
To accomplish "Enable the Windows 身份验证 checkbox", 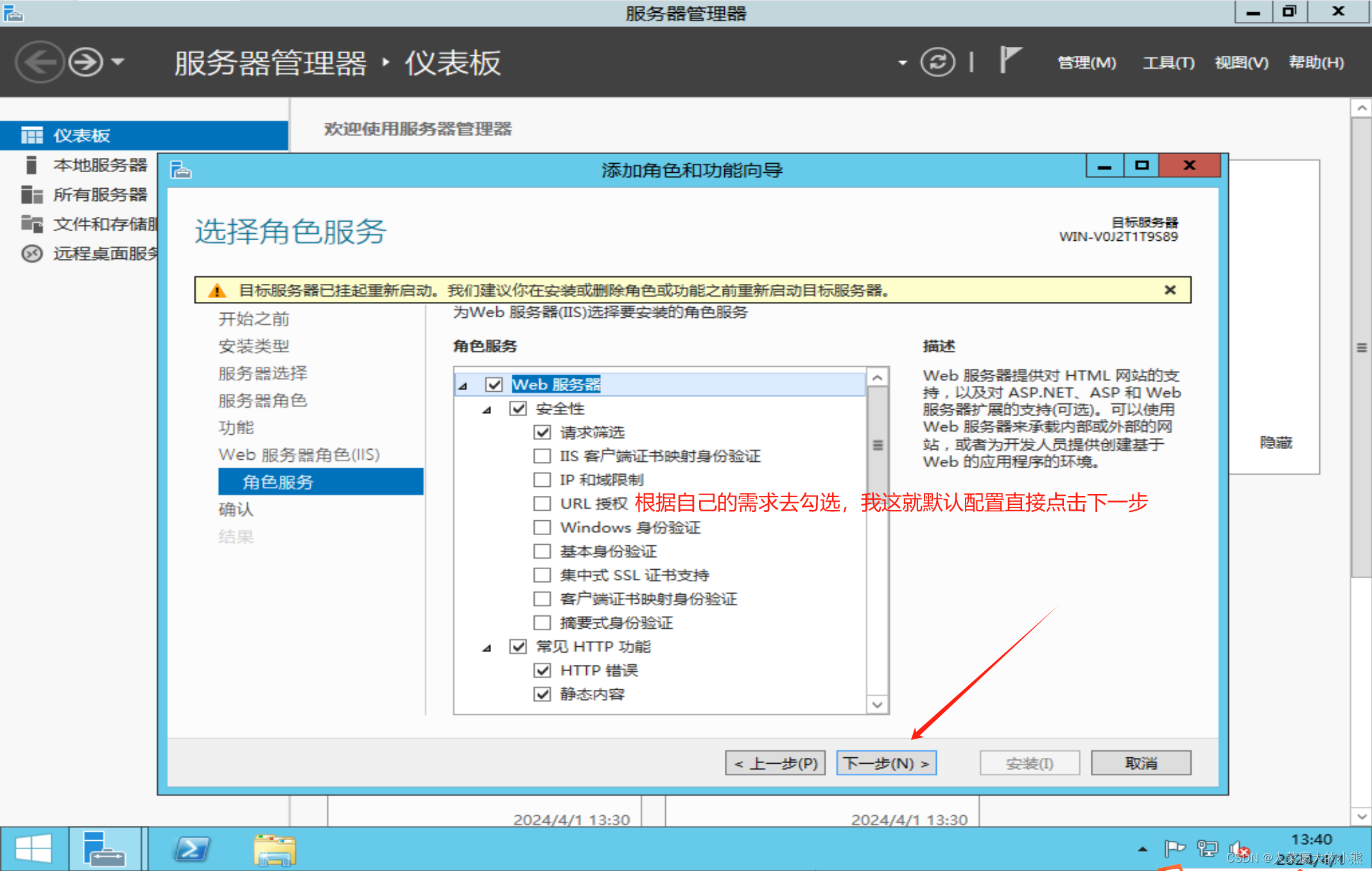I will (542, 527).
